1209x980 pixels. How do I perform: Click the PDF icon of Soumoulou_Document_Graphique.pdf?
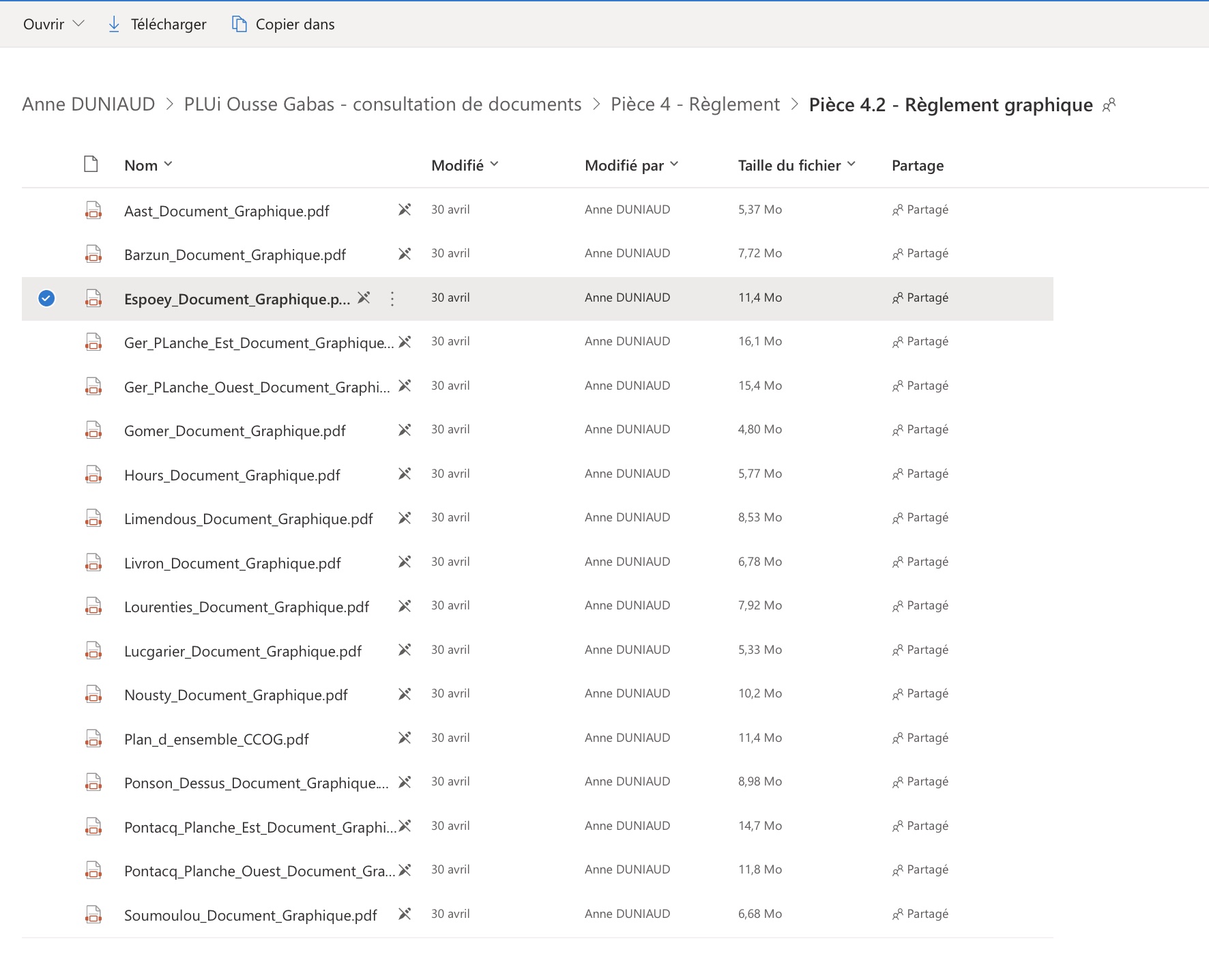click(93, 914)
